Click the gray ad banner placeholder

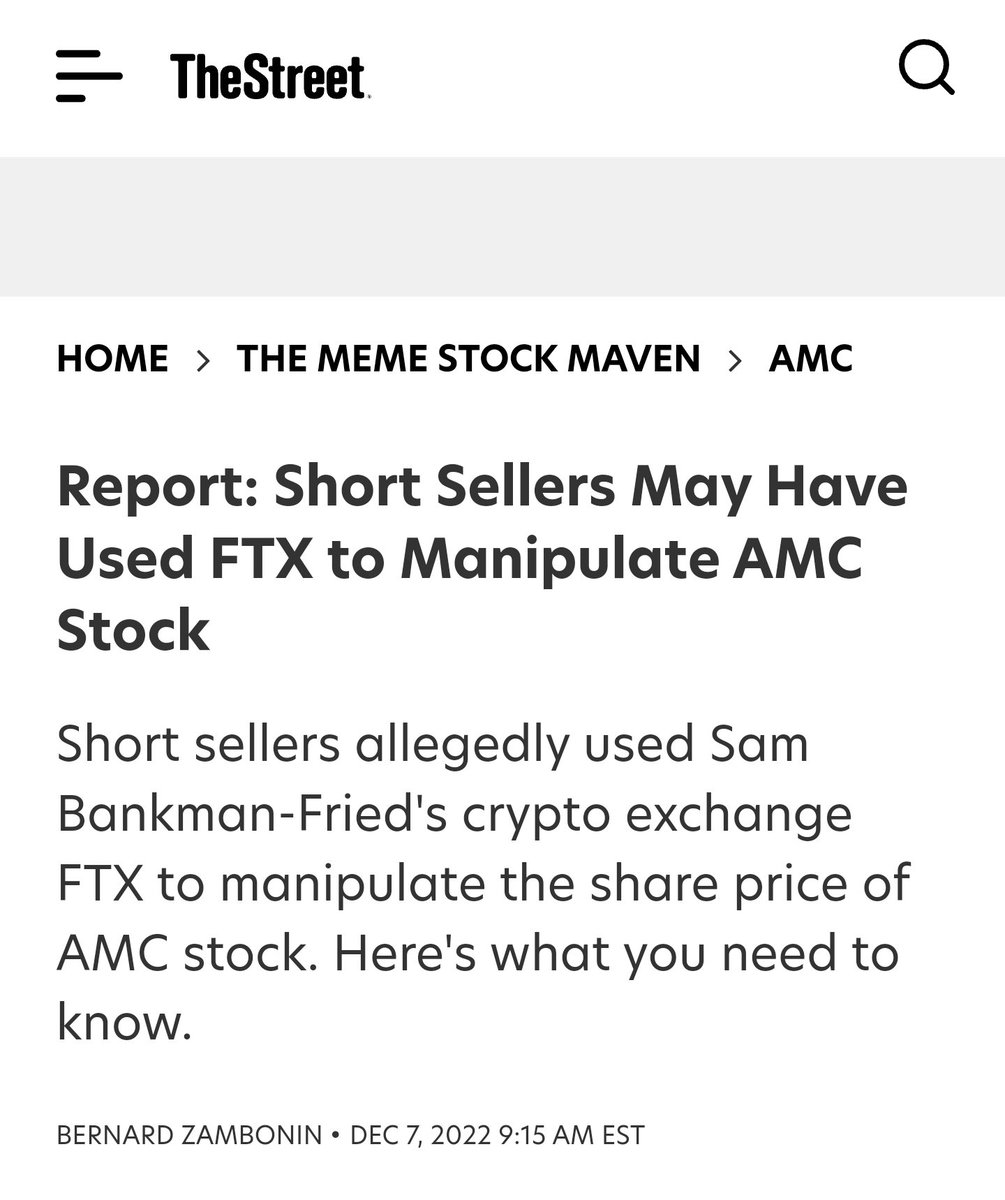point(502,226)
